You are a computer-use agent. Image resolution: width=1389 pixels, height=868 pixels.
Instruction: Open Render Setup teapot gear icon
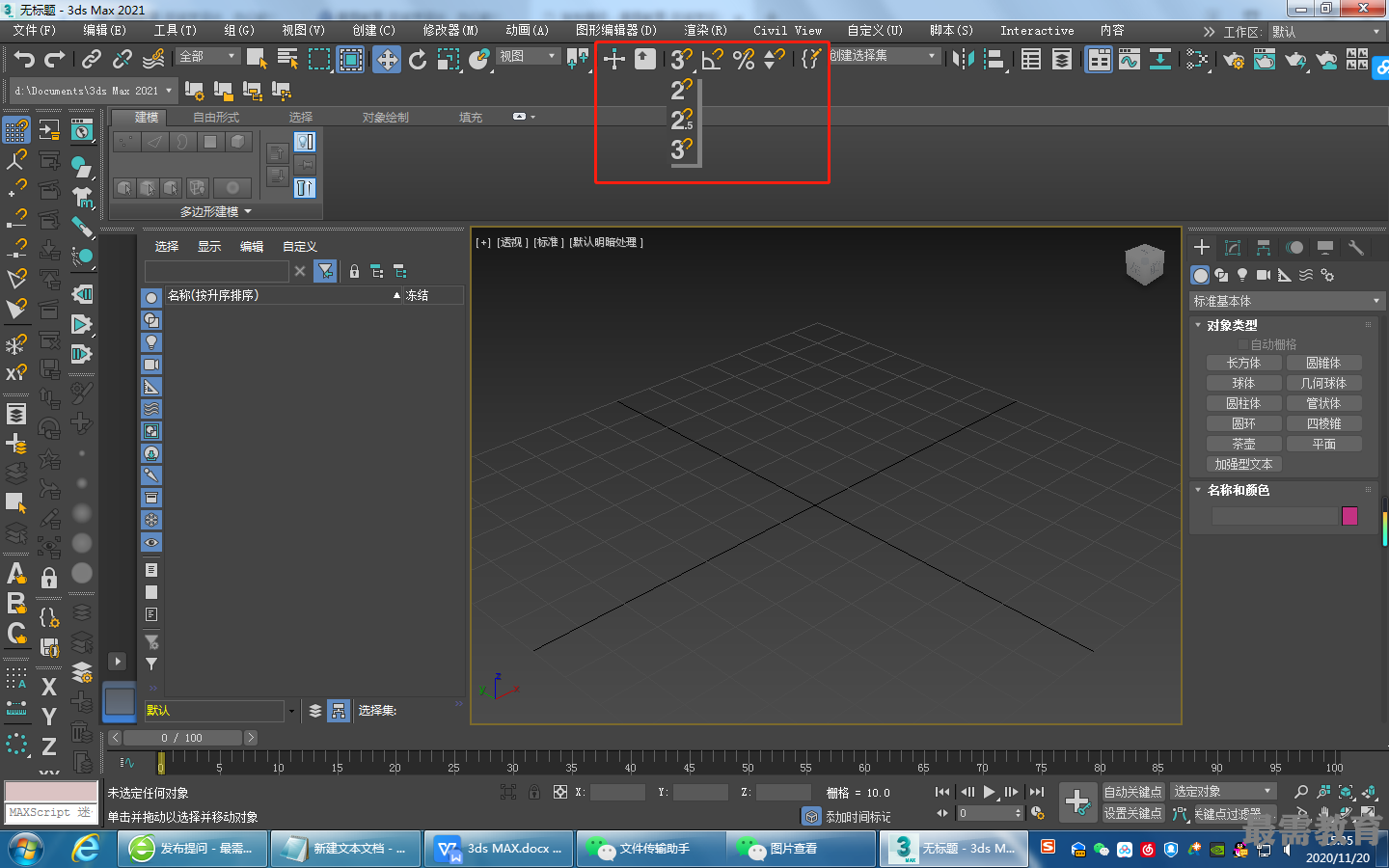(1234, 60)
